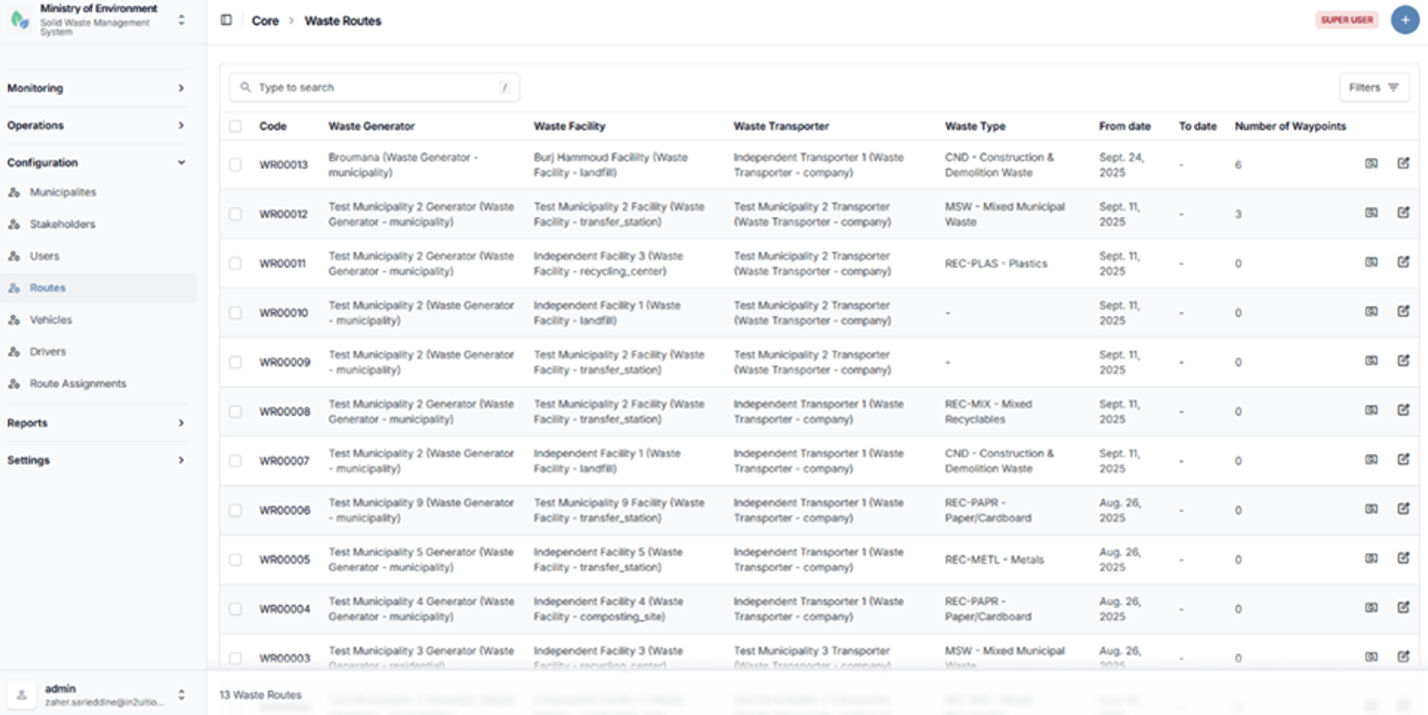The width and height of the screenshot is (1428, 715).
Task: Sort by the Code column header
Action: pyautogui.click(x=273, y=127)
